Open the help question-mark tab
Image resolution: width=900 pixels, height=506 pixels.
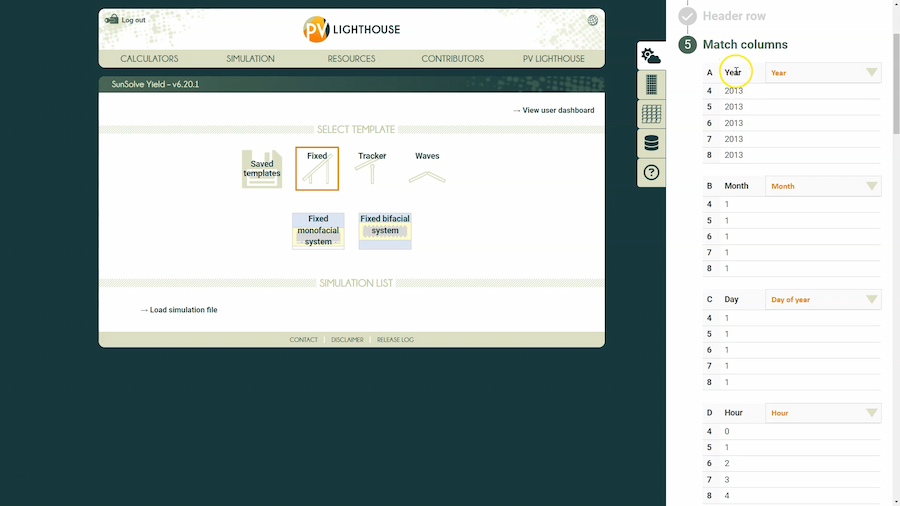(x=651, y=172)
